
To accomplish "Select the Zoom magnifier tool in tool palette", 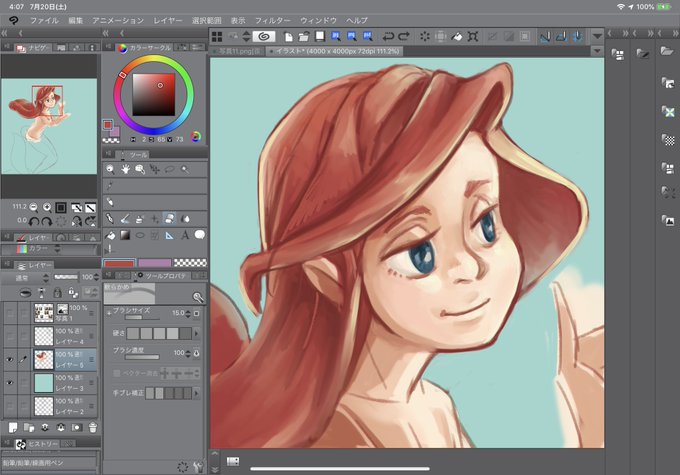I will 110,169.
